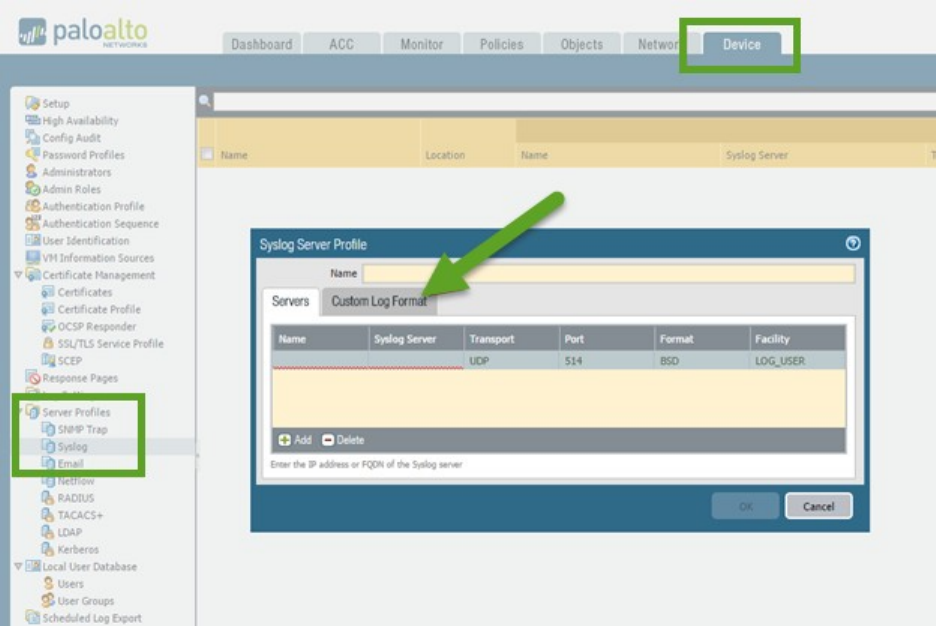The image size is (936, 626).
Task: Open the UDP transport cell
Action: [x=511, y=360]
